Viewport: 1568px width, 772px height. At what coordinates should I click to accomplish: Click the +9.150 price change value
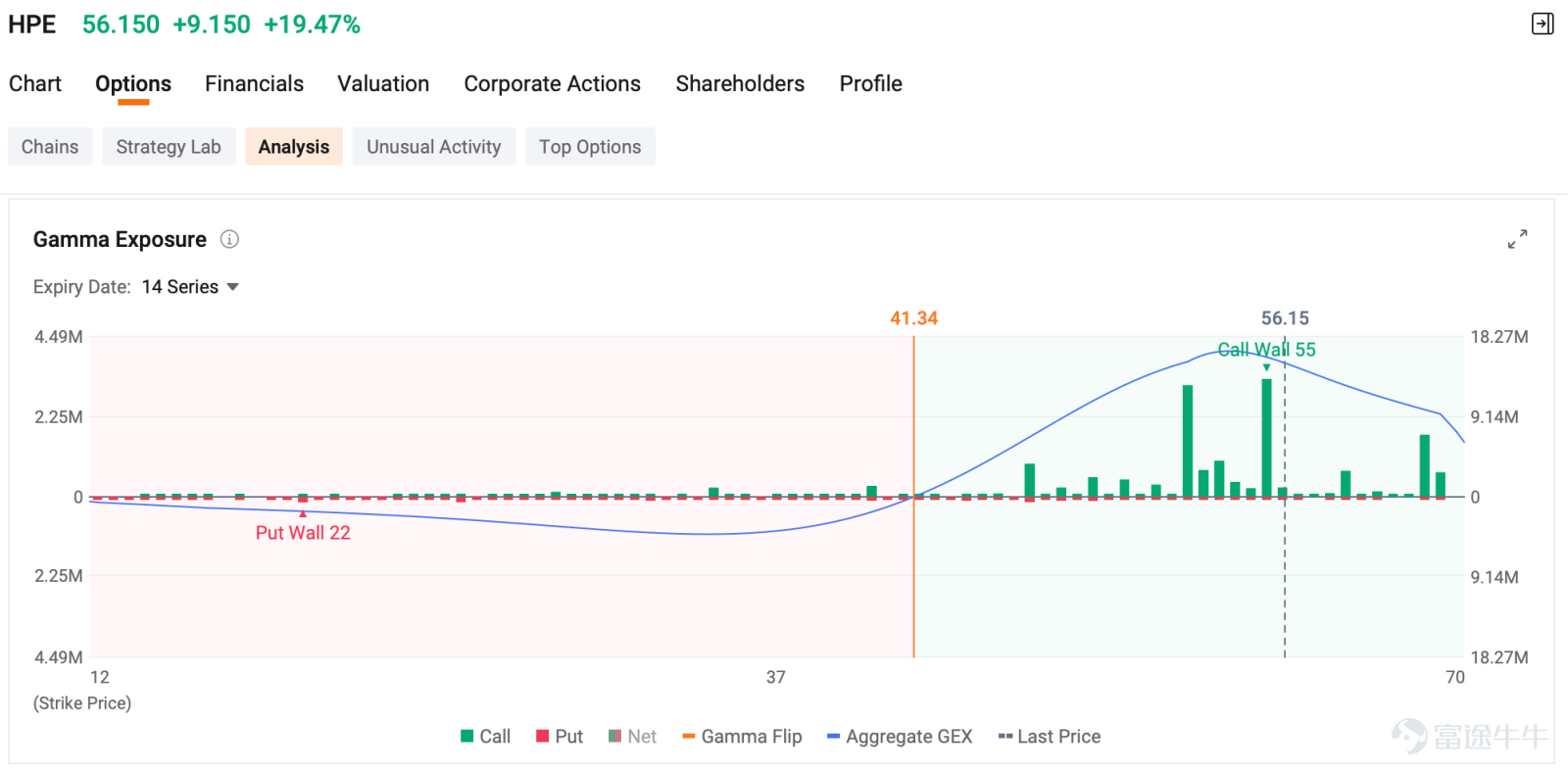pyautogui.click(x=212, y=24)
